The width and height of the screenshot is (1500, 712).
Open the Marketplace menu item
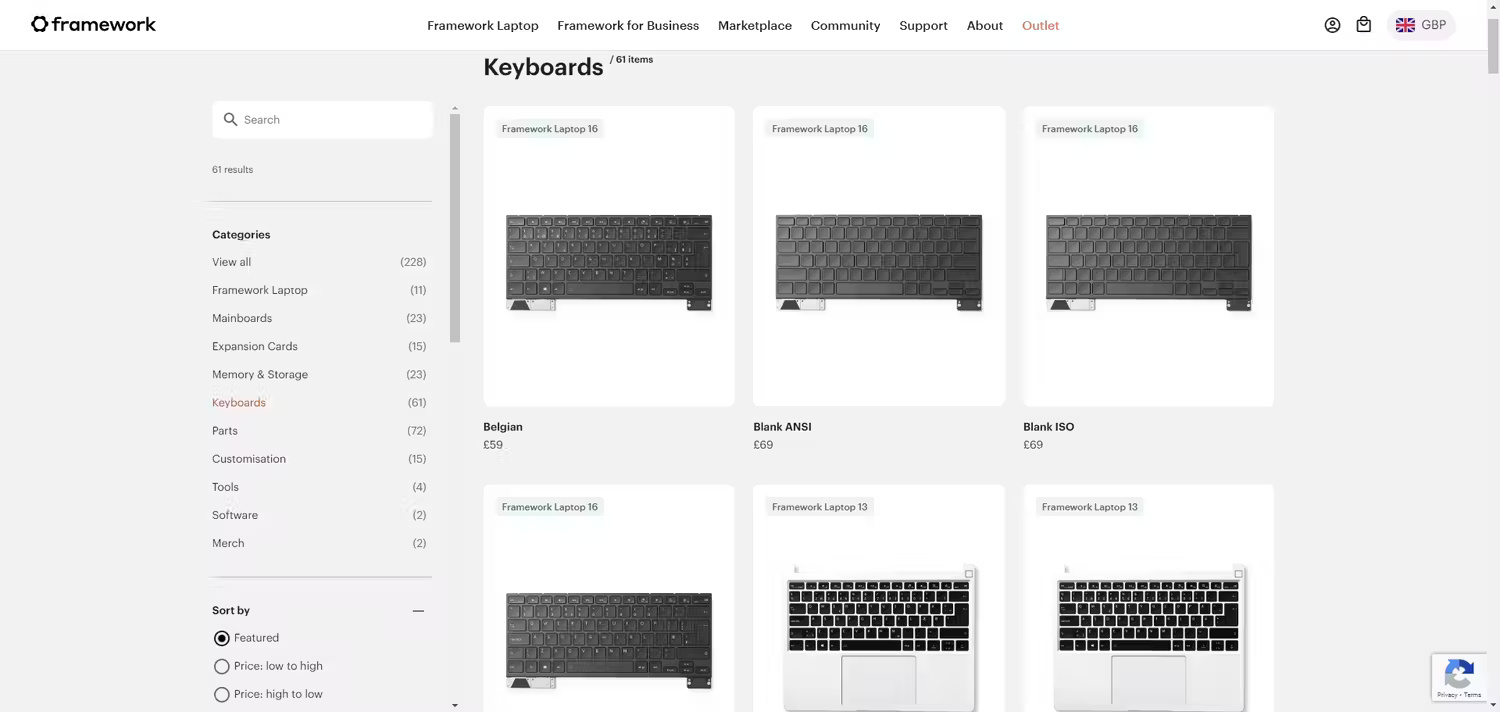755,25
